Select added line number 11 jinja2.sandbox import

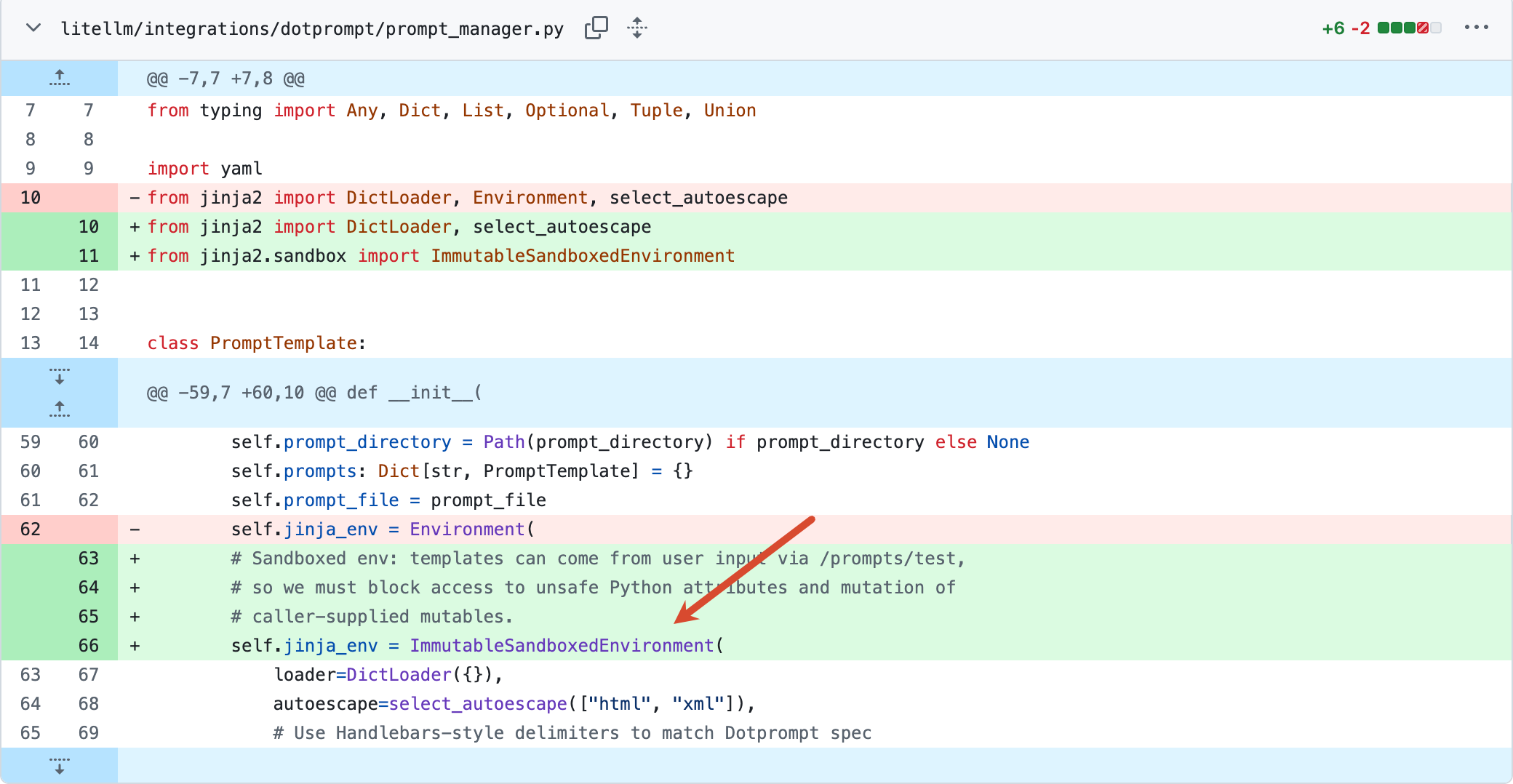tap(89, 256)
